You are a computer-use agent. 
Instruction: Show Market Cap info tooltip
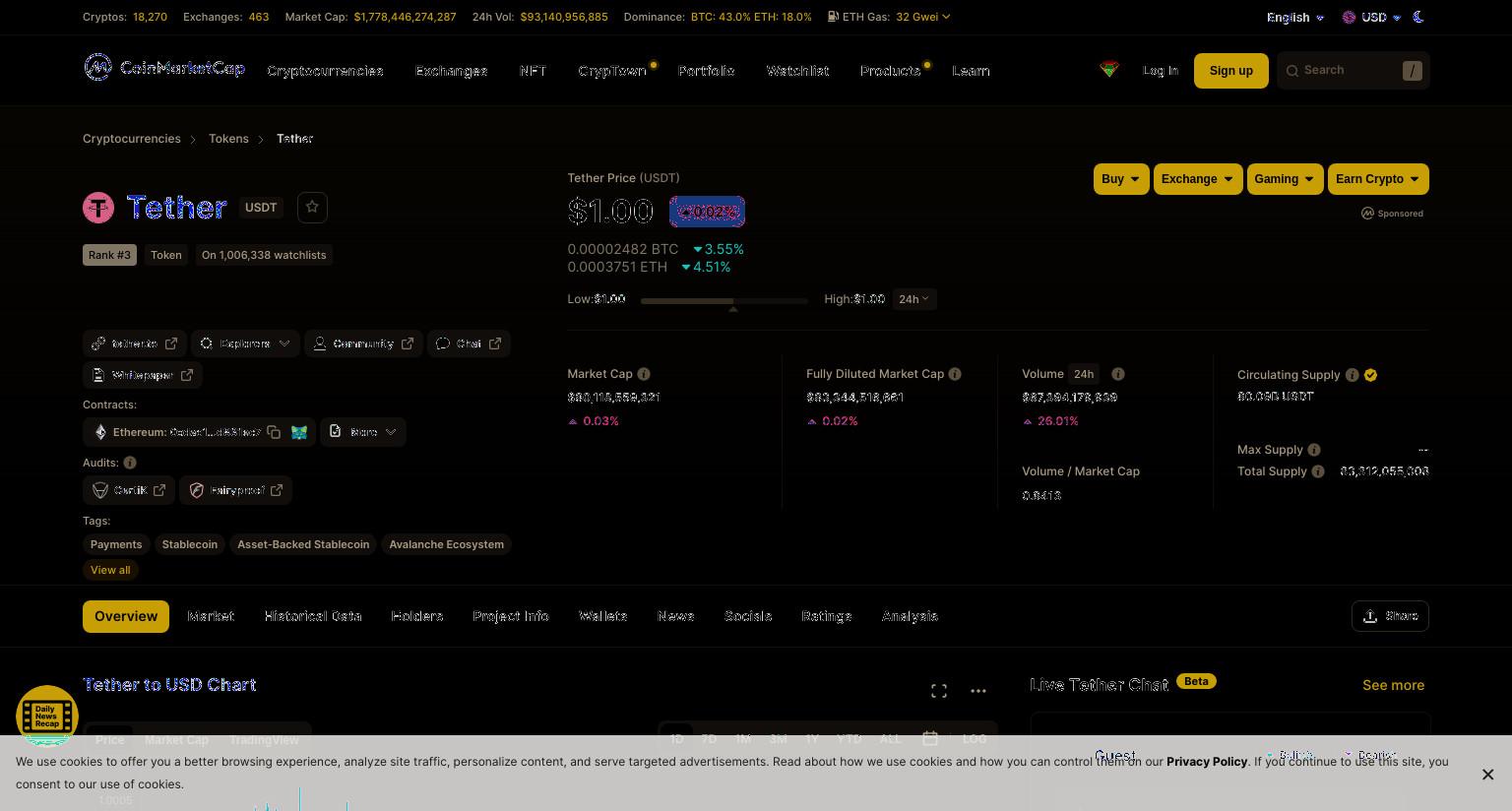pyautogui.click(x=644, y=374)
